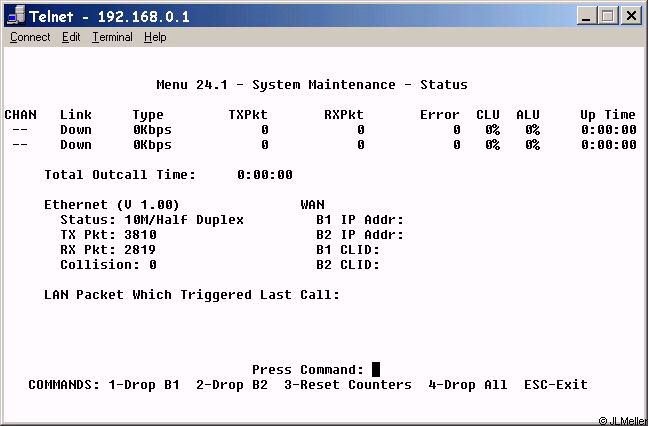648x426 pixels.
Task: Click the '2-Drop B2' command text
Action: (x=232, y=385)
